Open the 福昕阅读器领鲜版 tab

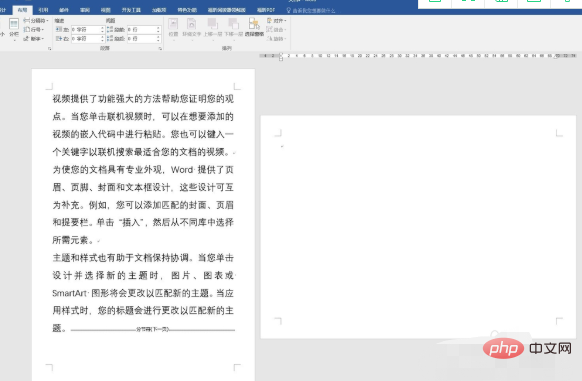click(226, 10)
